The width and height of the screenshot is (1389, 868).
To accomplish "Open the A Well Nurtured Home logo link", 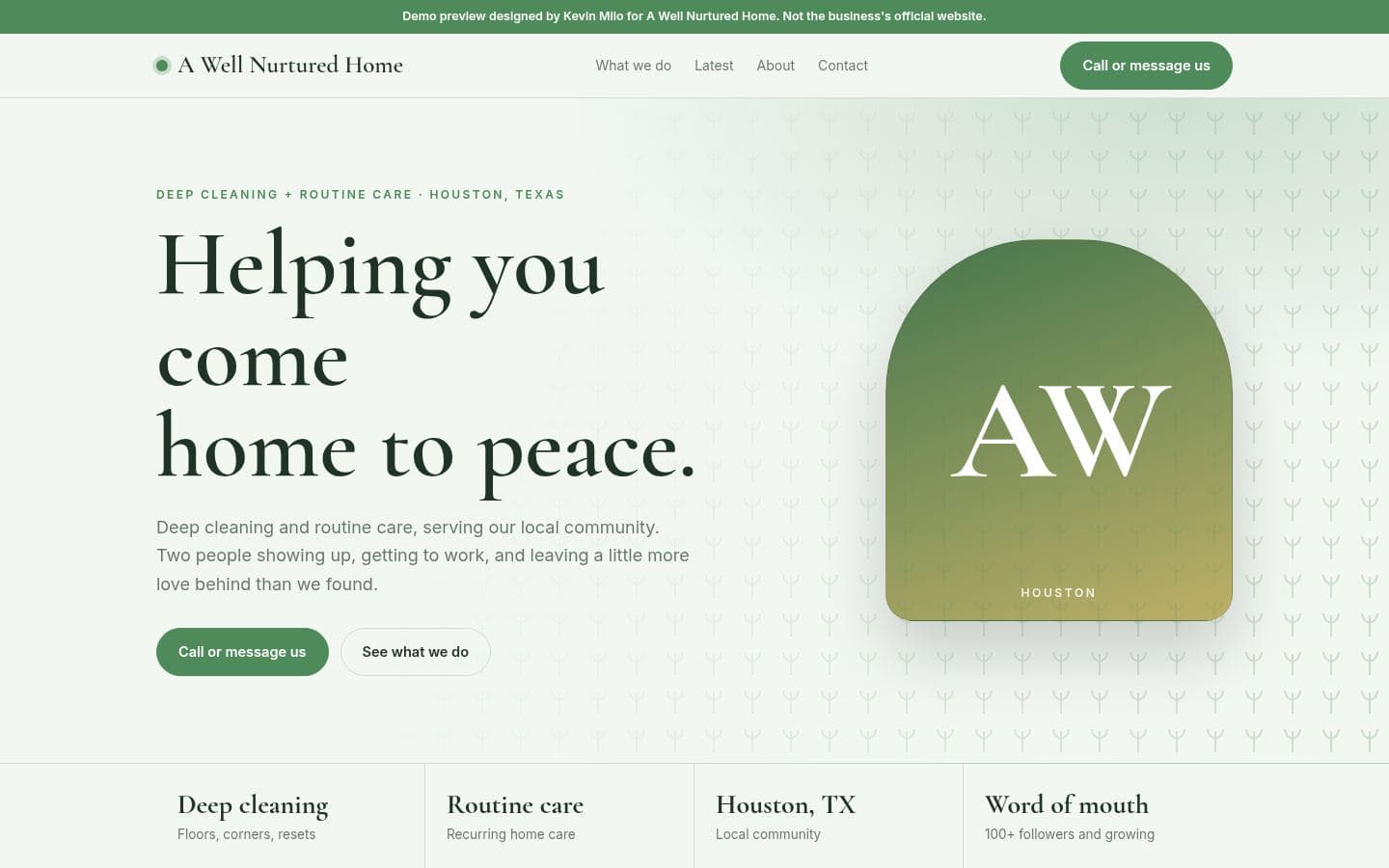I will pyautogui.click(x=279, y=66).
